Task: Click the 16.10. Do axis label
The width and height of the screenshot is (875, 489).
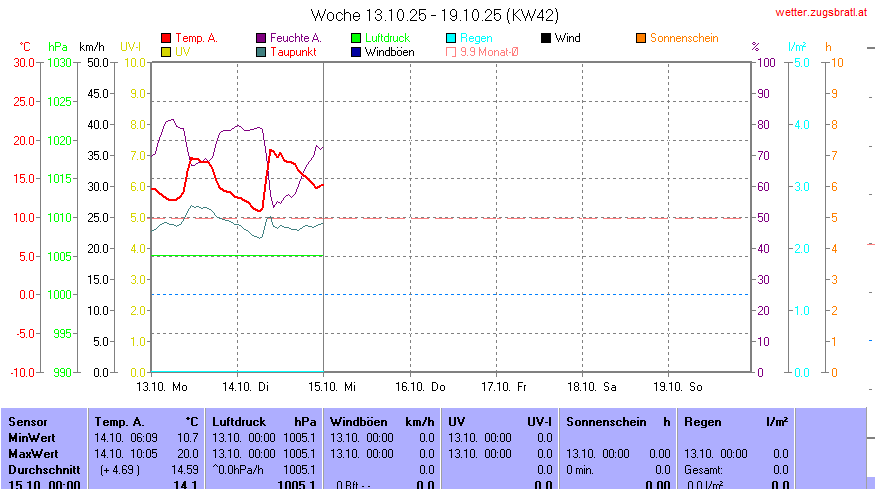Action: (418, 385)
